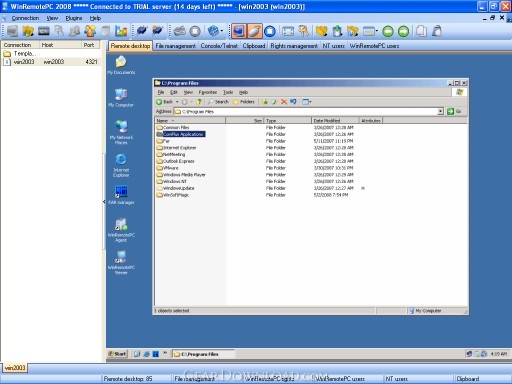The height and width of the screenshot is (384, 512).
Task: Open the Tools menu in the Explorer window
Action: [228, 92]
